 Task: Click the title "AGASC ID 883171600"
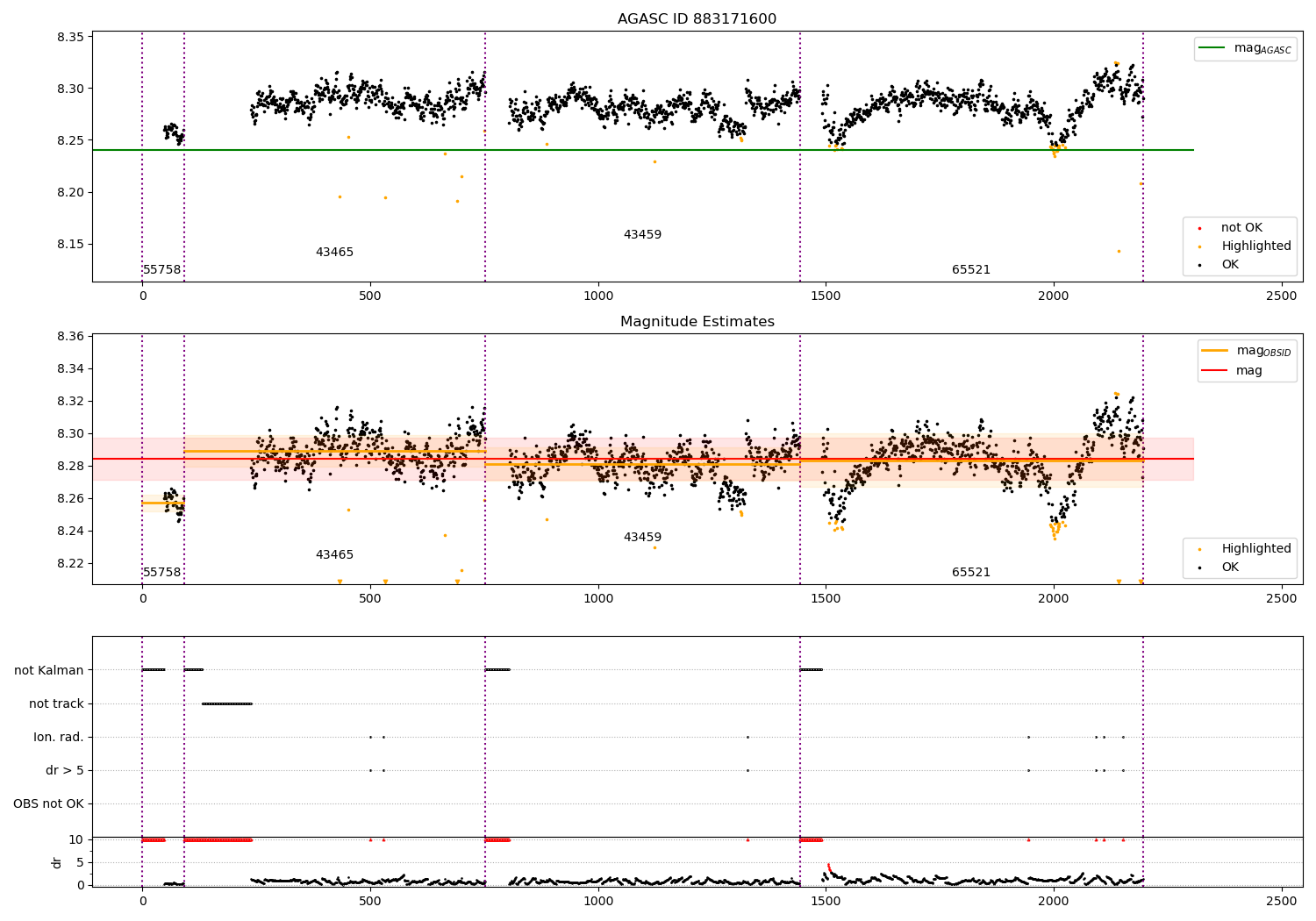(x=697, y=19)
